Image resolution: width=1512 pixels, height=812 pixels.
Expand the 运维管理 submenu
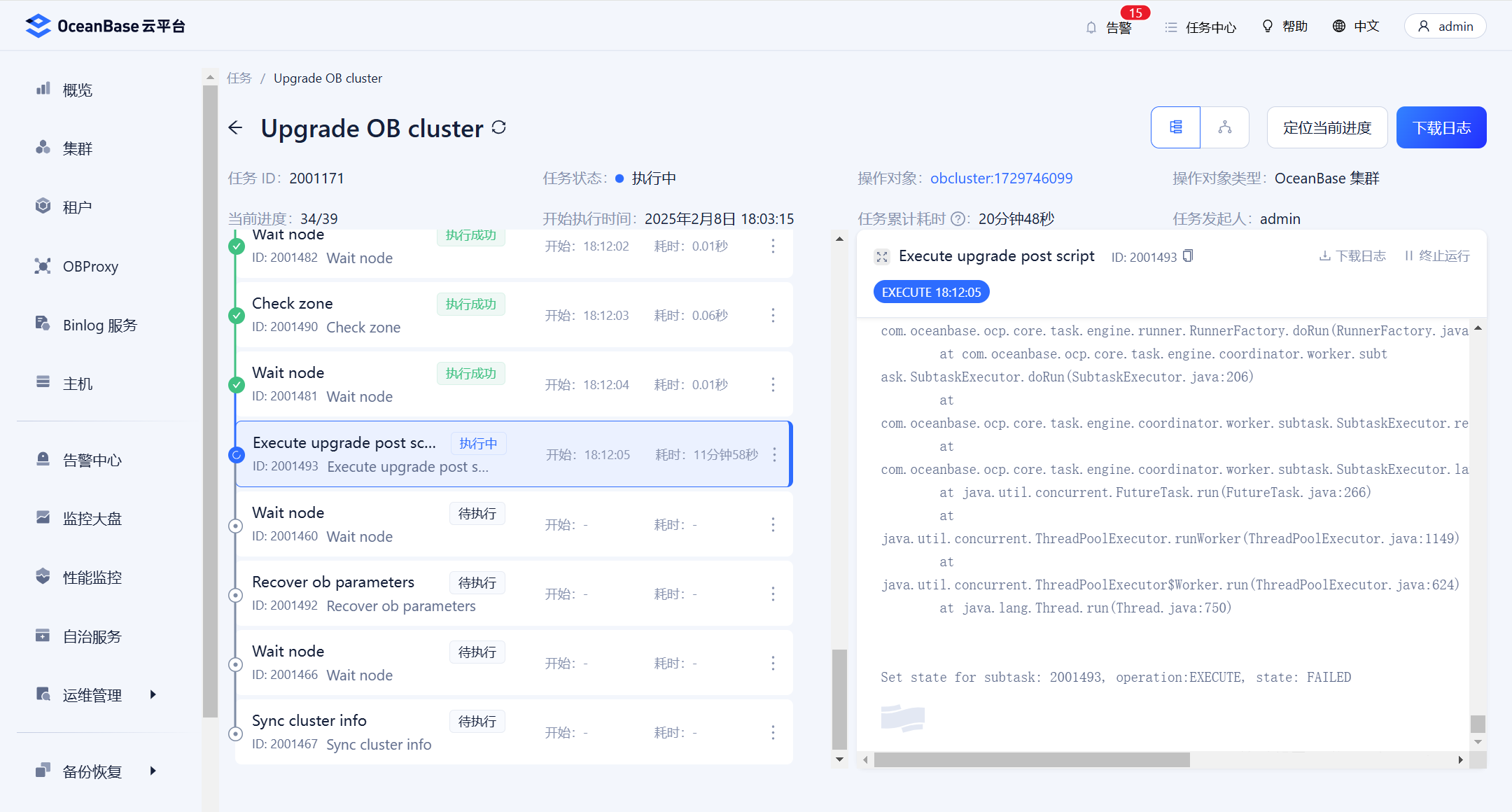[x=95, y=694]
